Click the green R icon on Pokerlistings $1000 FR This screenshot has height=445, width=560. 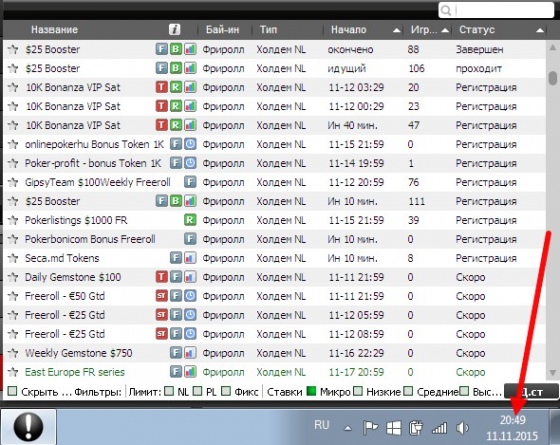[x=190, y=220]
